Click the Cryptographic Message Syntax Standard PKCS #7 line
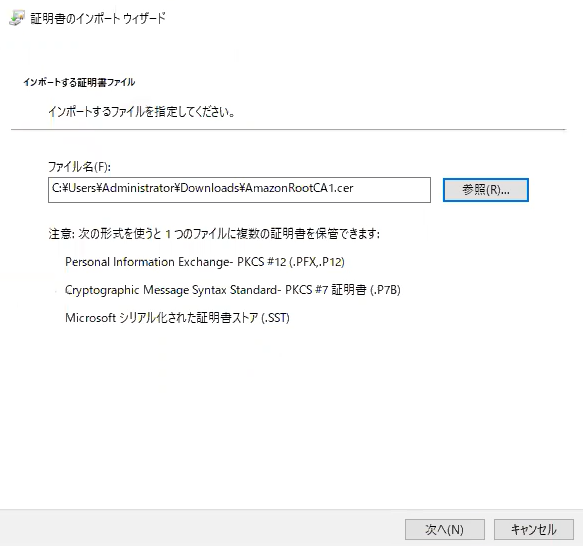 (233, 290)
